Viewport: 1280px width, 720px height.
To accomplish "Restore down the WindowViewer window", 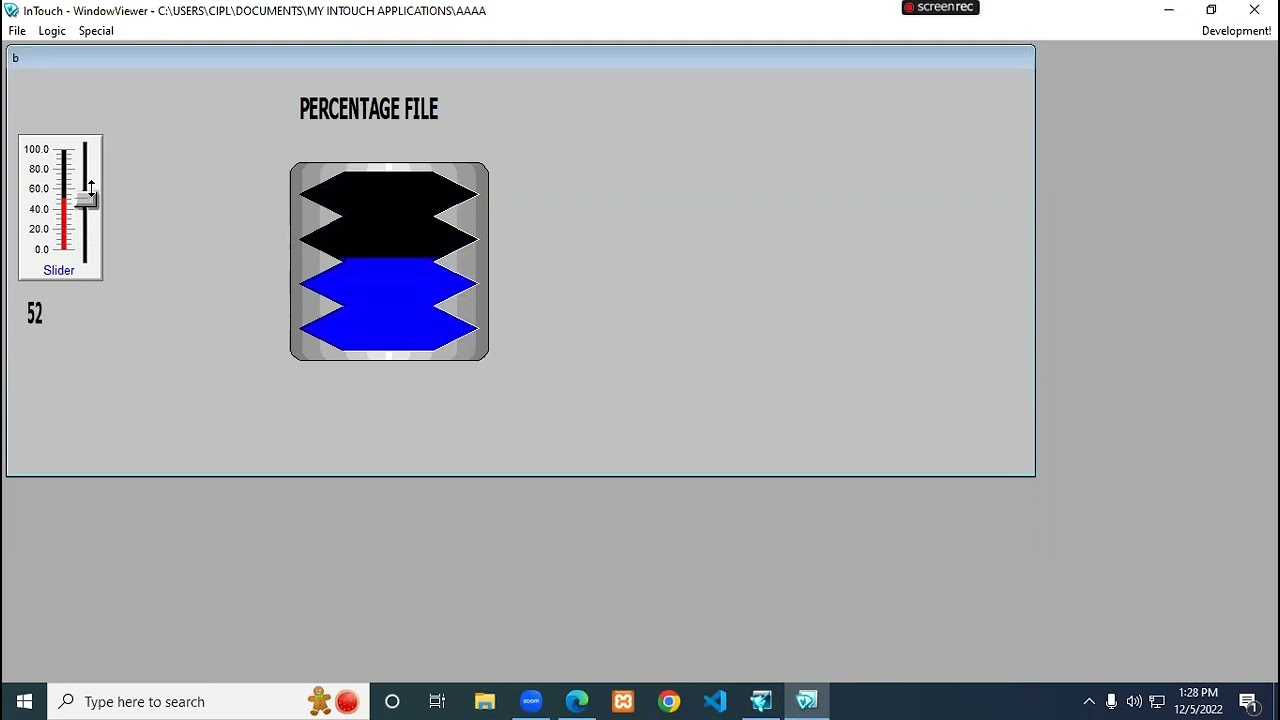I will (x=1211, y=10).
